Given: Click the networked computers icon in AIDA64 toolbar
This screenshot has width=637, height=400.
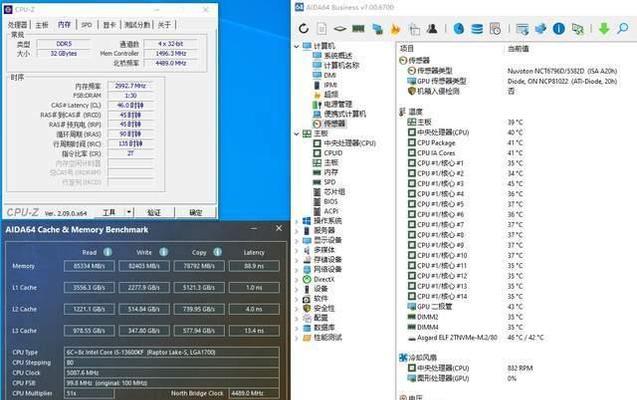Looking at the screenshot, I should point(377,28).
